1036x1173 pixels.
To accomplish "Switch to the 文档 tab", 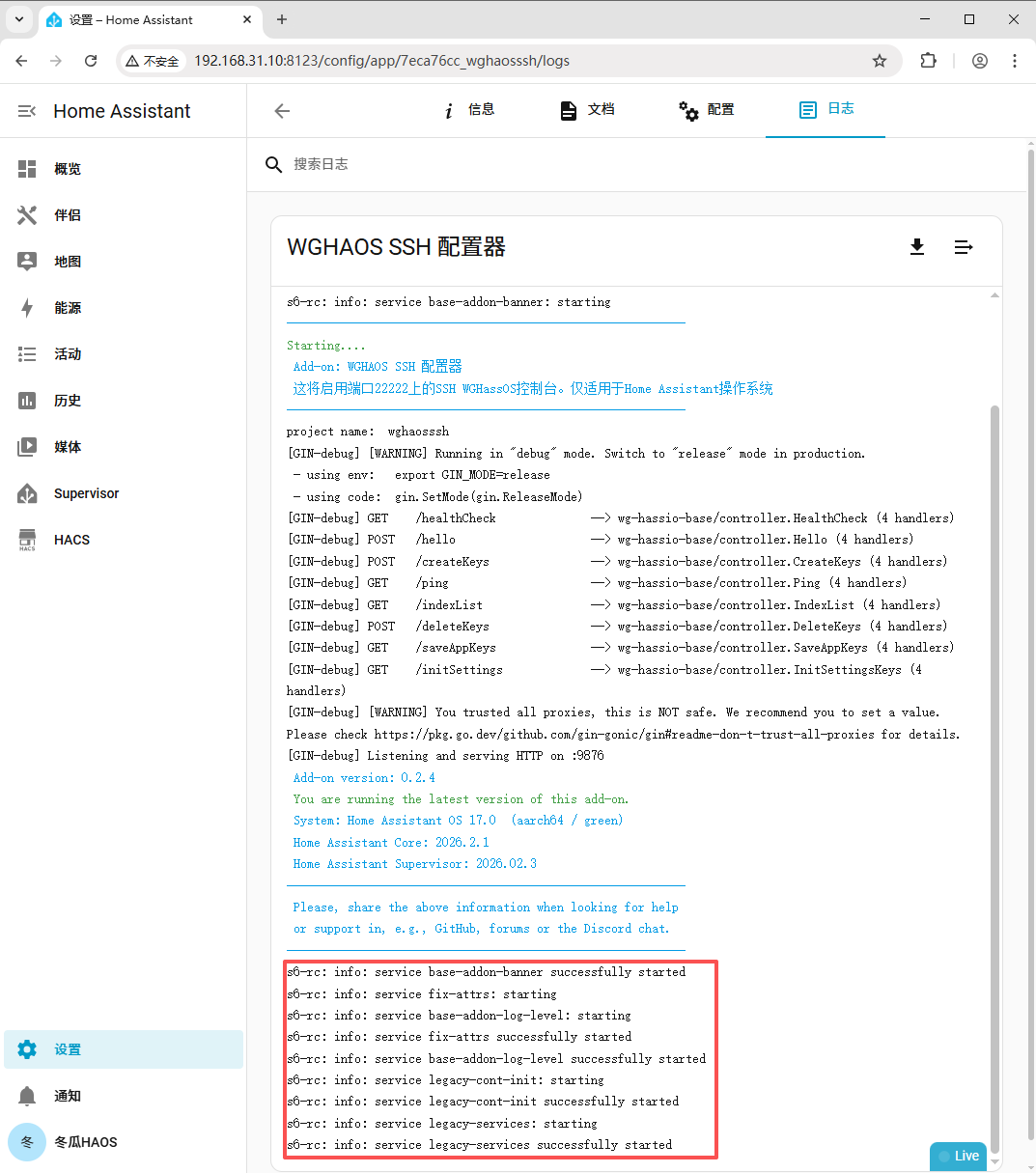I will click(587, 110).
